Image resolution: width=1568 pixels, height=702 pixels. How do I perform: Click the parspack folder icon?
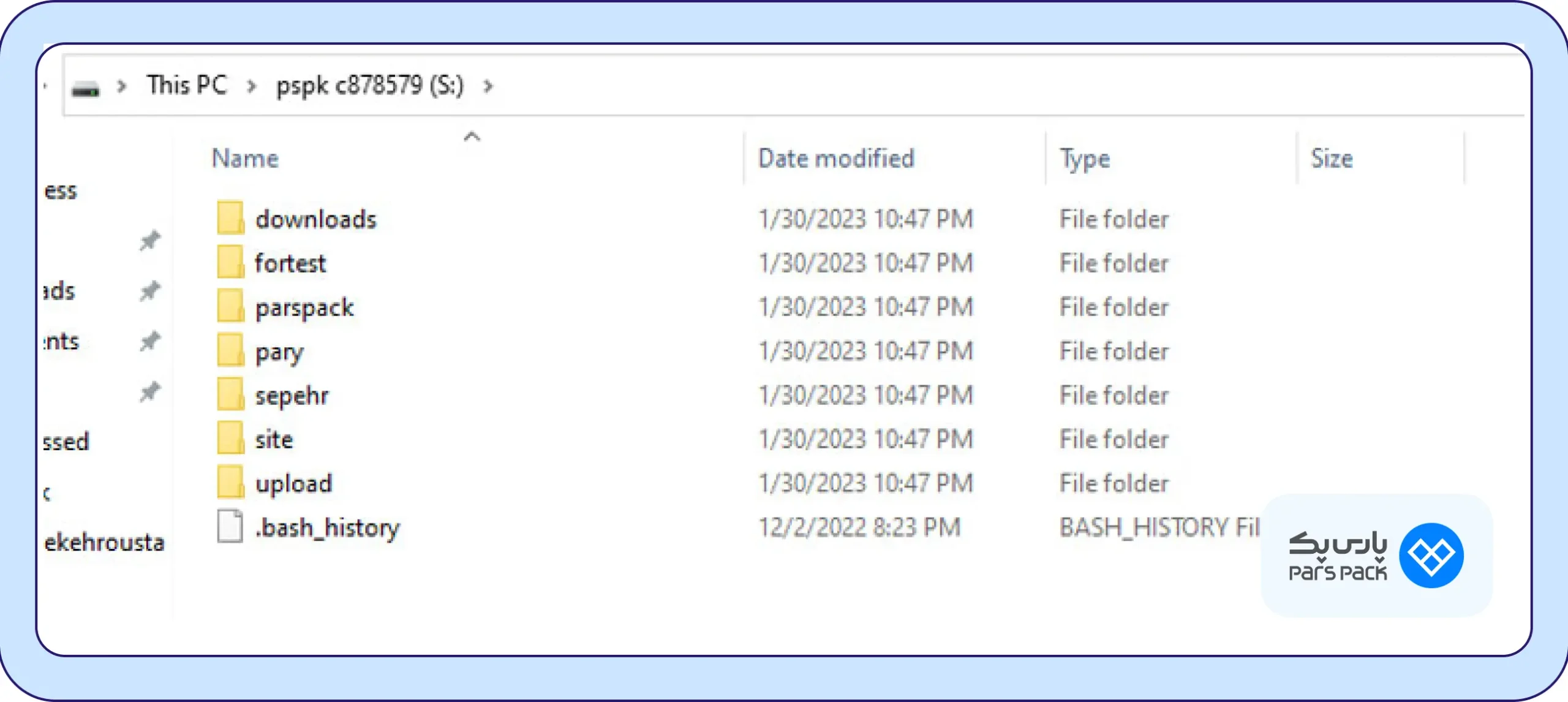click(230, 306)
